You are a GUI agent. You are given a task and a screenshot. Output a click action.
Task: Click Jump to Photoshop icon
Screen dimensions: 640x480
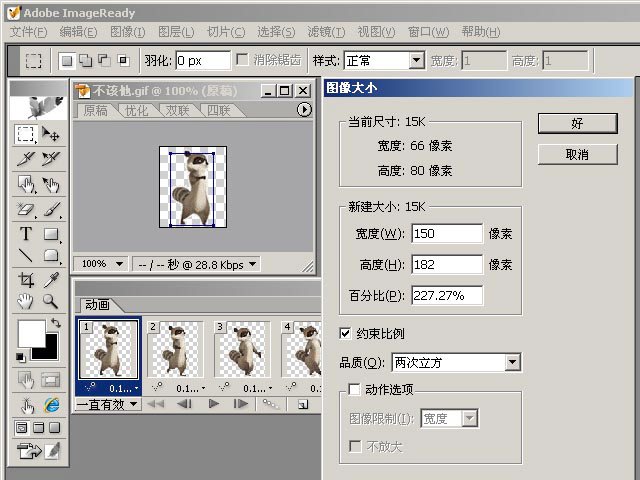29,451
